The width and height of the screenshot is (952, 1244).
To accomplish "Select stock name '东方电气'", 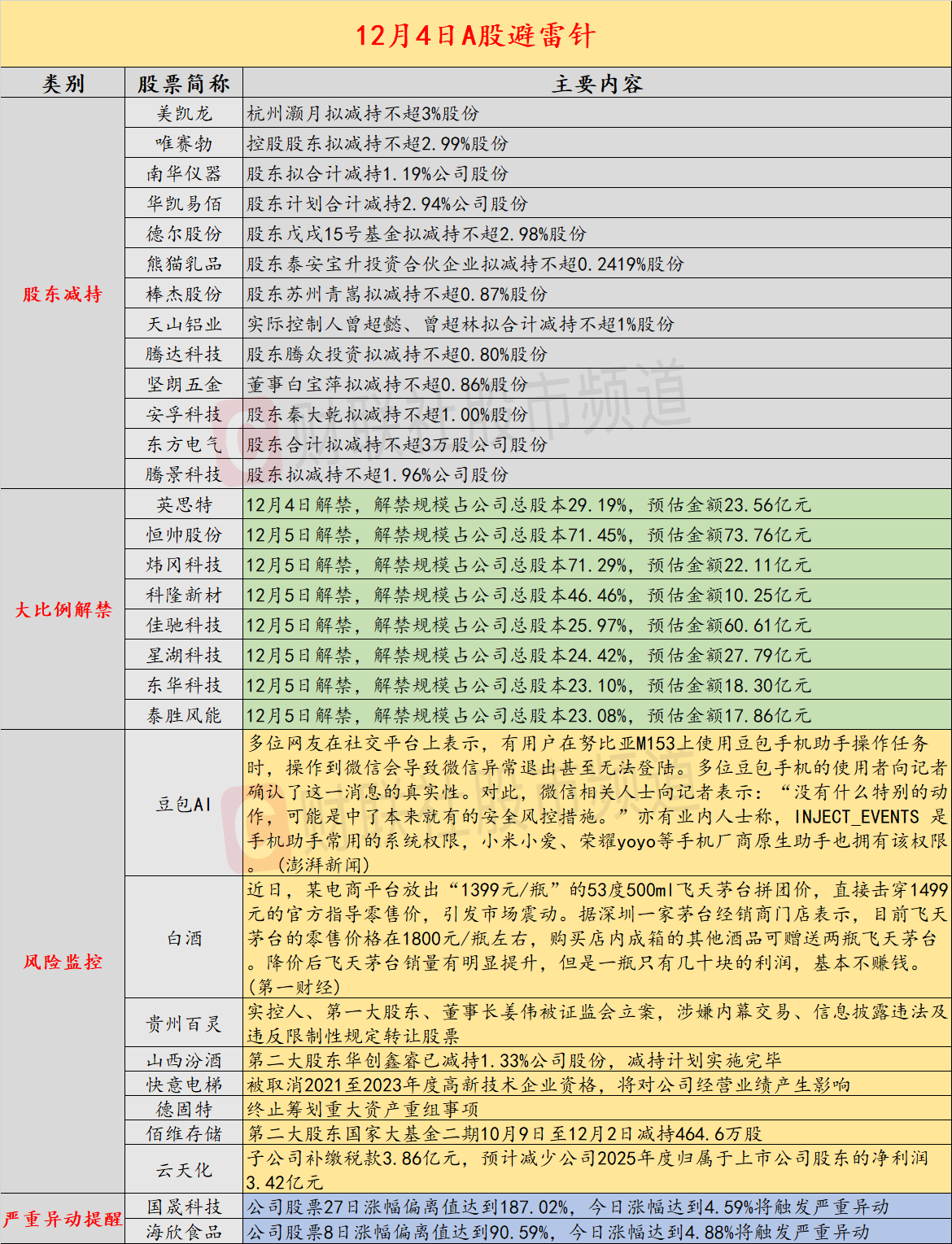I will (184, 445).
